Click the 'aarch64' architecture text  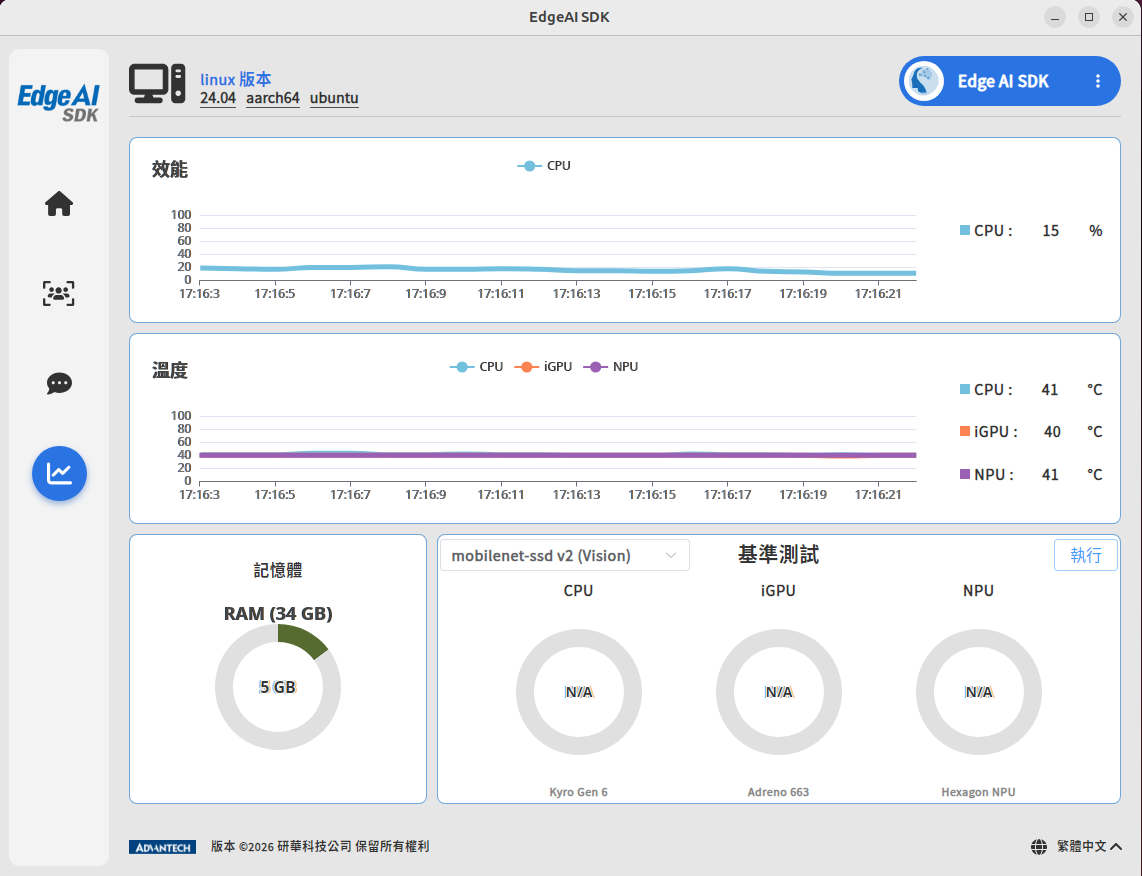pyautogui.click(x=272, y=98)
